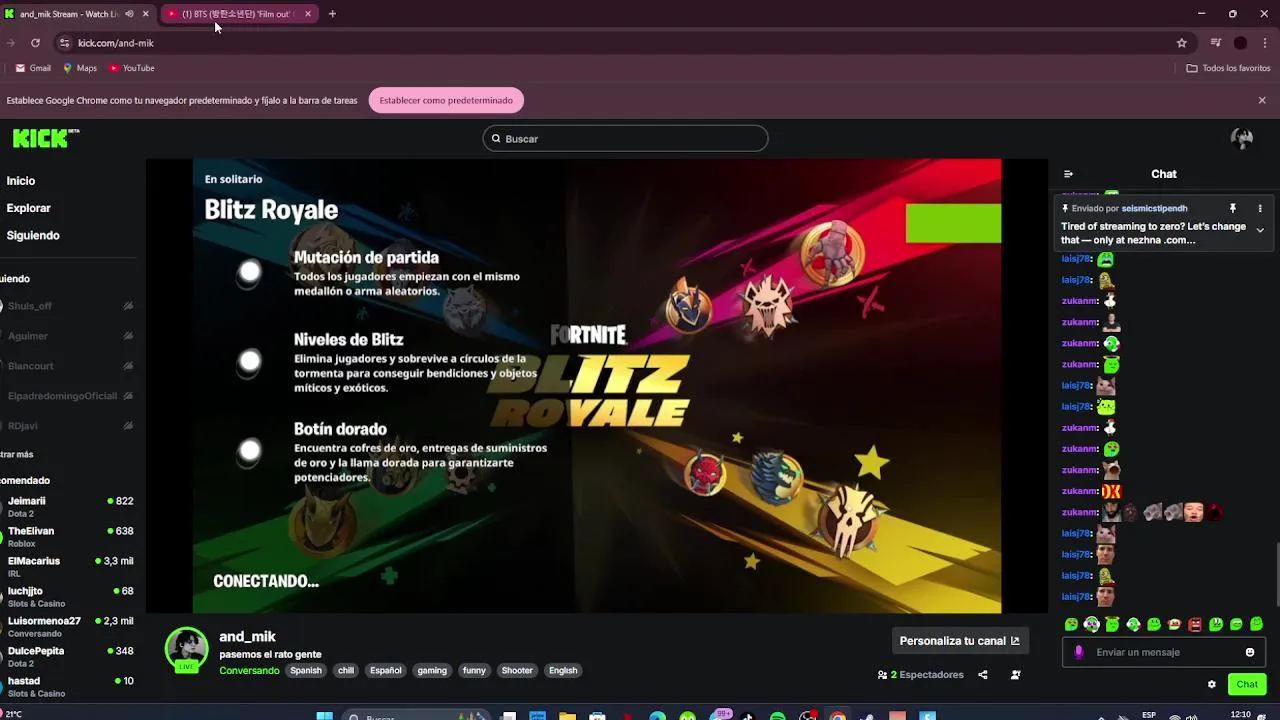Click 'Establecer como predeterminado' button
The image size is (1280, 720).
coord(446,100)
